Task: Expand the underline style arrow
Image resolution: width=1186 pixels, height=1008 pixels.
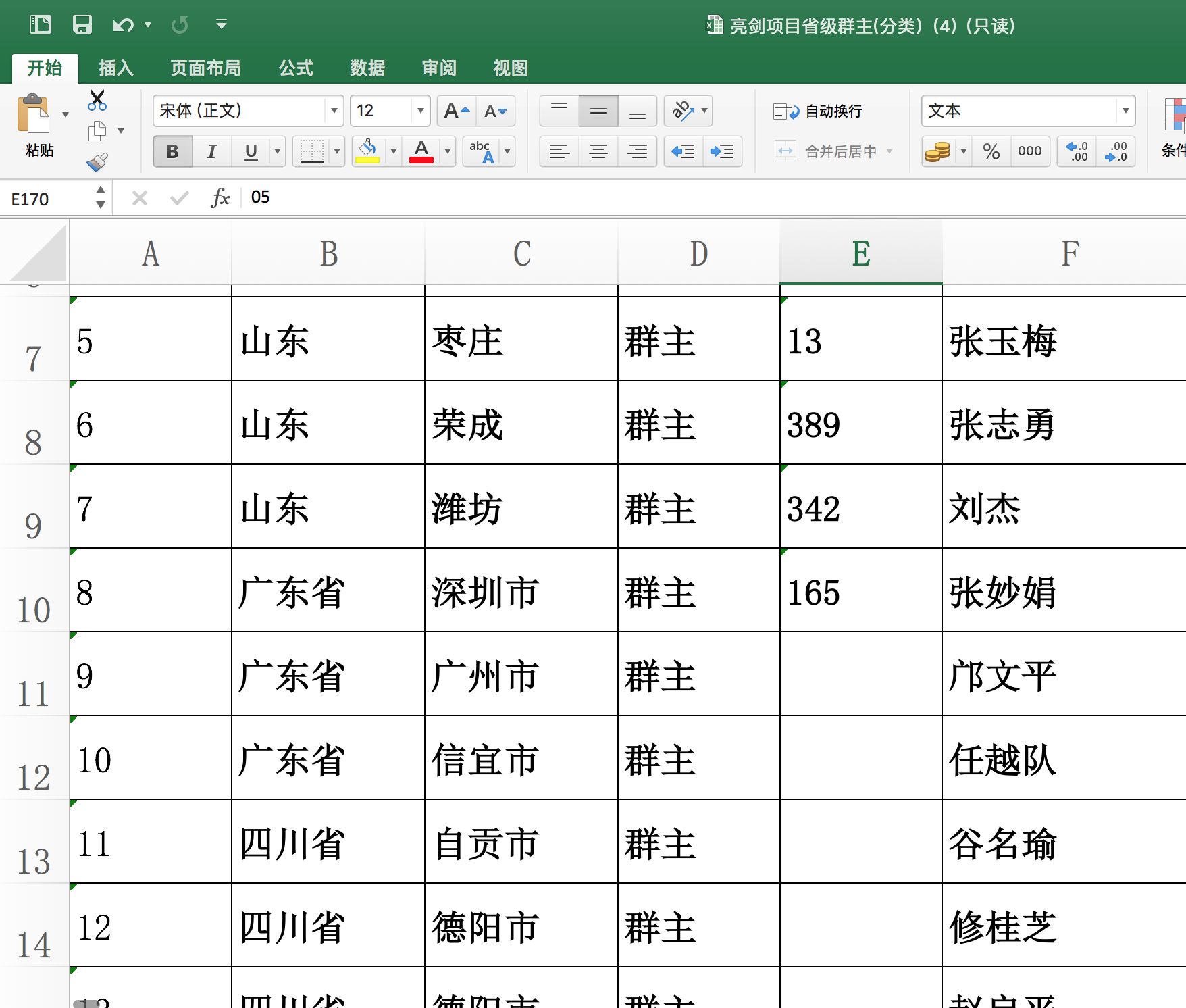Action: tap(277, 151)
